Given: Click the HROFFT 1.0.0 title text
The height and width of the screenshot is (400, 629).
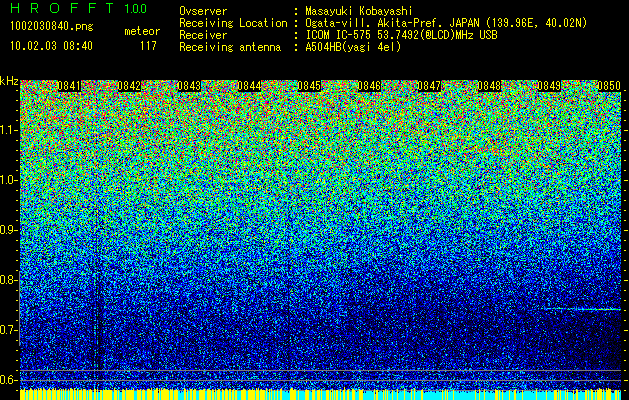Looking at the screenshot, I should click(79, 8).
